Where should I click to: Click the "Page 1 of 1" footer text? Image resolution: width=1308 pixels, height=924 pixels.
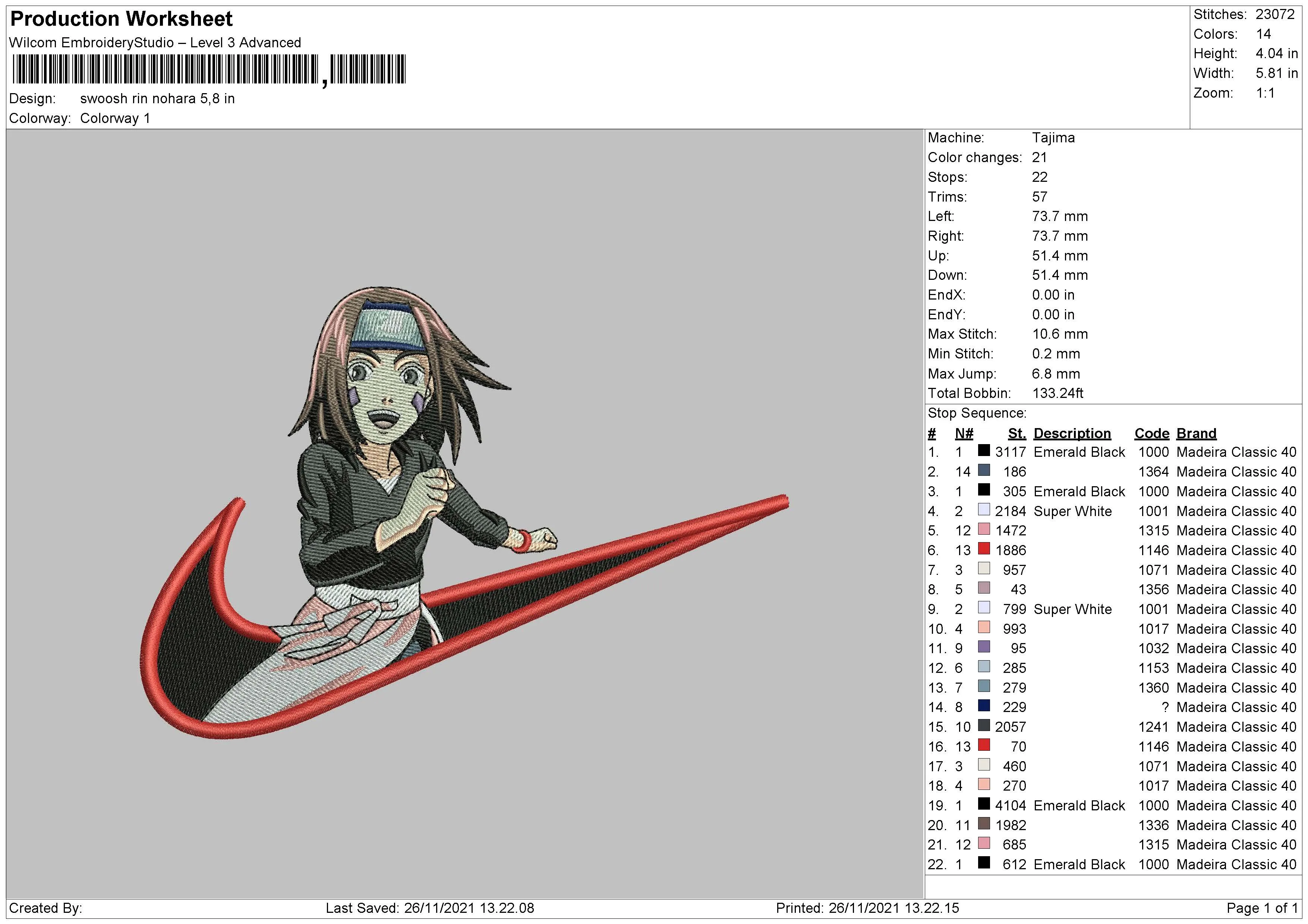(1262, 908)
